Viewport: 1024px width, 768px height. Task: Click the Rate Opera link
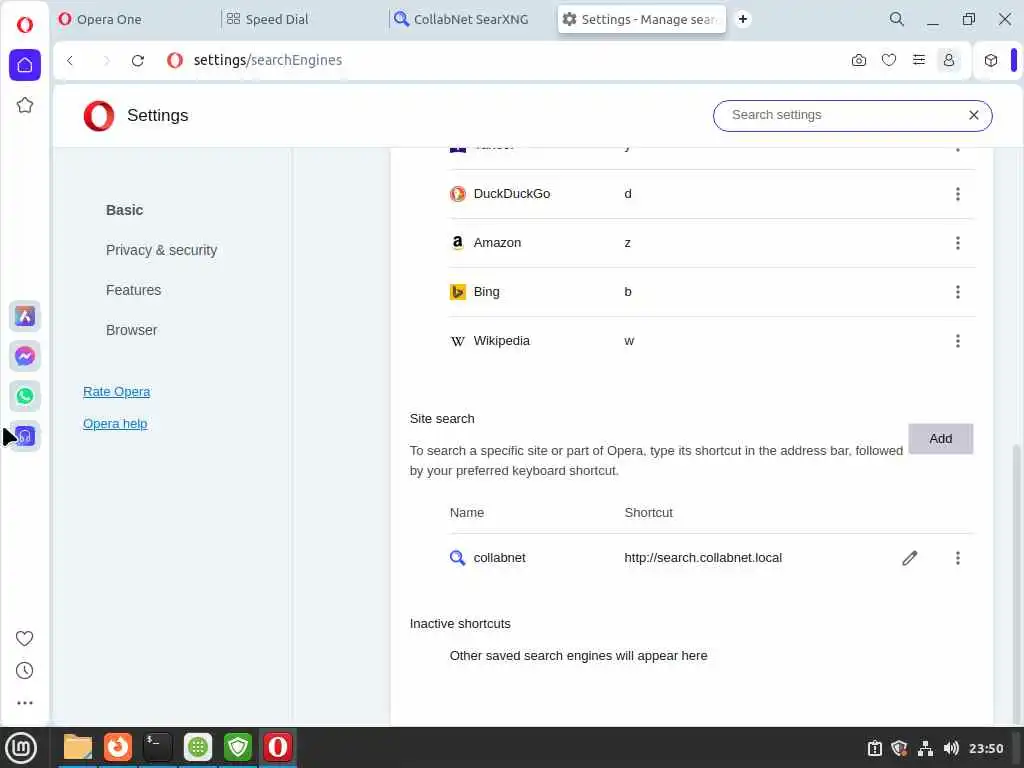pyautogui.click(x=116, y=391)
